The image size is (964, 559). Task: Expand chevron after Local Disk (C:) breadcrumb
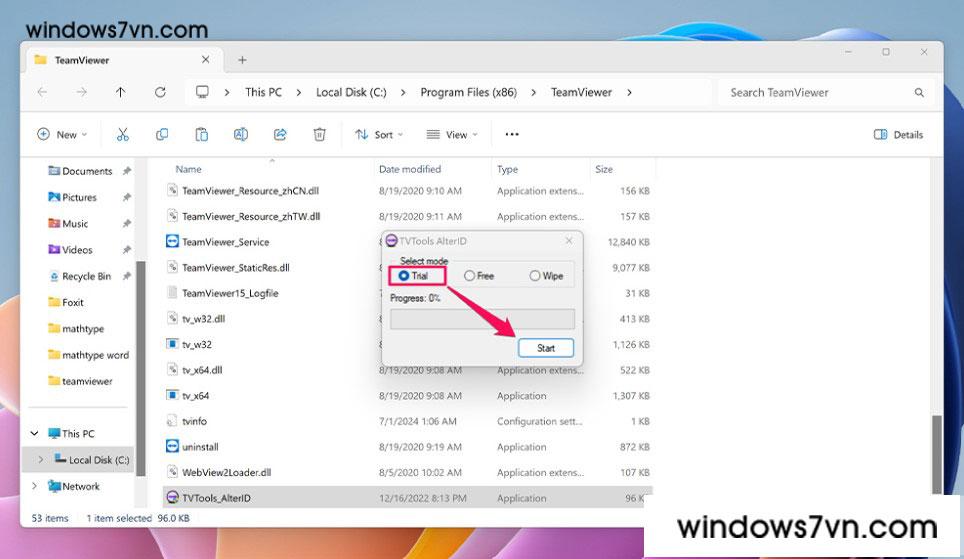(x=403, y=92)
